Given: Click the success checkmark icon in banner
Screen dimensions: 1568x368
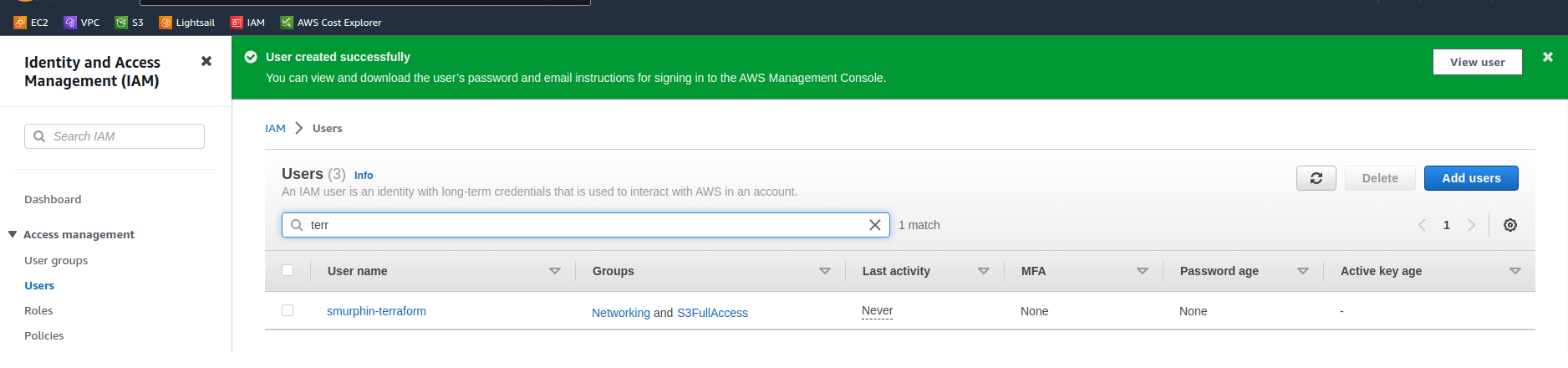Looking at the screenshot, I should pyautogui.click(x=250, y=57).
